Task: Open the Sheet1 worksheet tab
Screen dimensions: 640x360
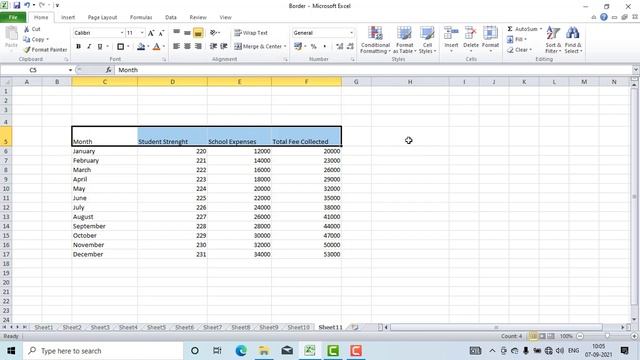Action: click(44, 327)
